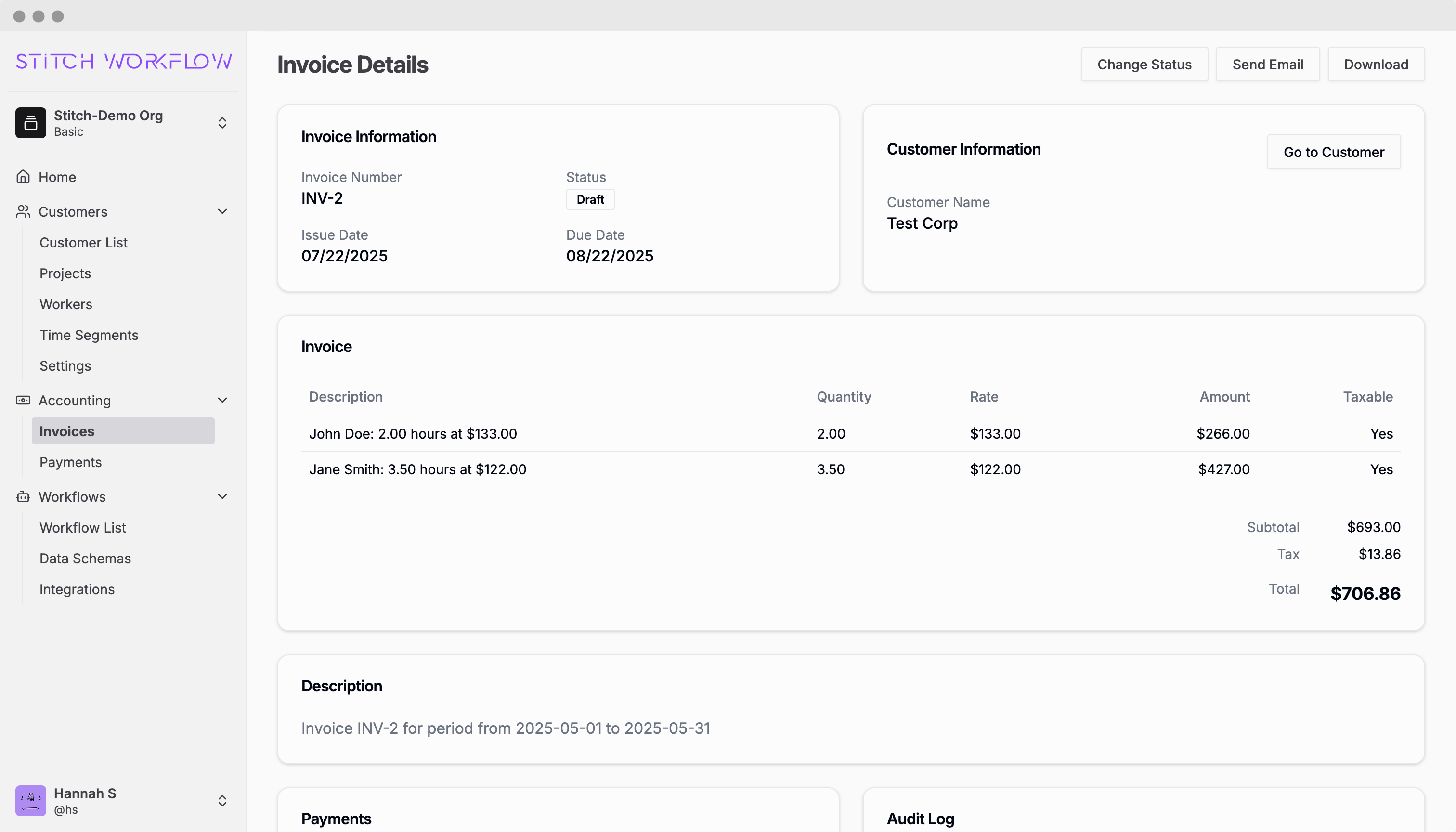This screenshot has width=1456, height=832.
Task: Click the Customers people icon
Action: (23, 211)
